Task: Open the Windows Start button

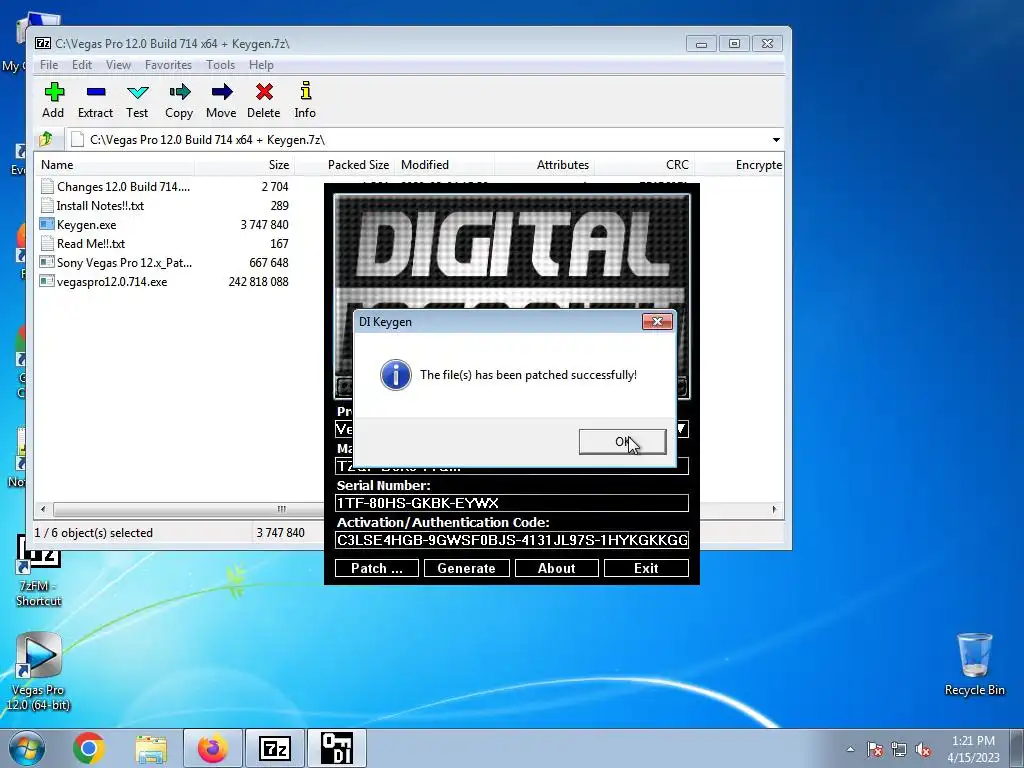Action: pos(26,748)
